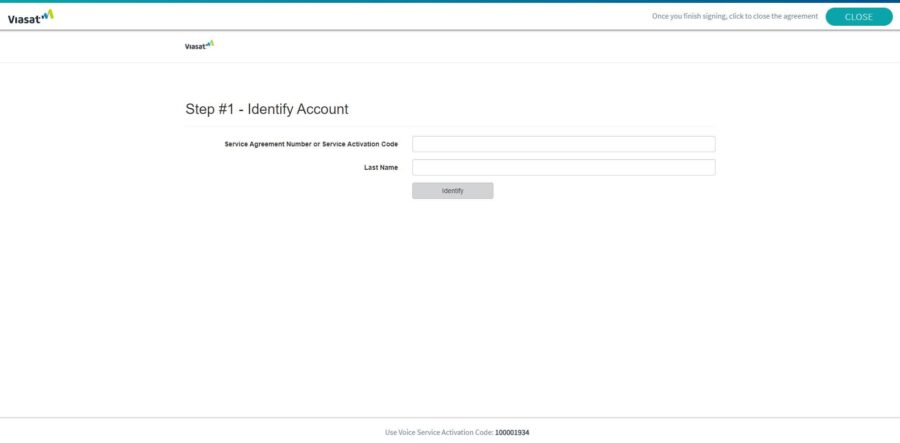Select the activation code 100001934 text

coord(512,432)
